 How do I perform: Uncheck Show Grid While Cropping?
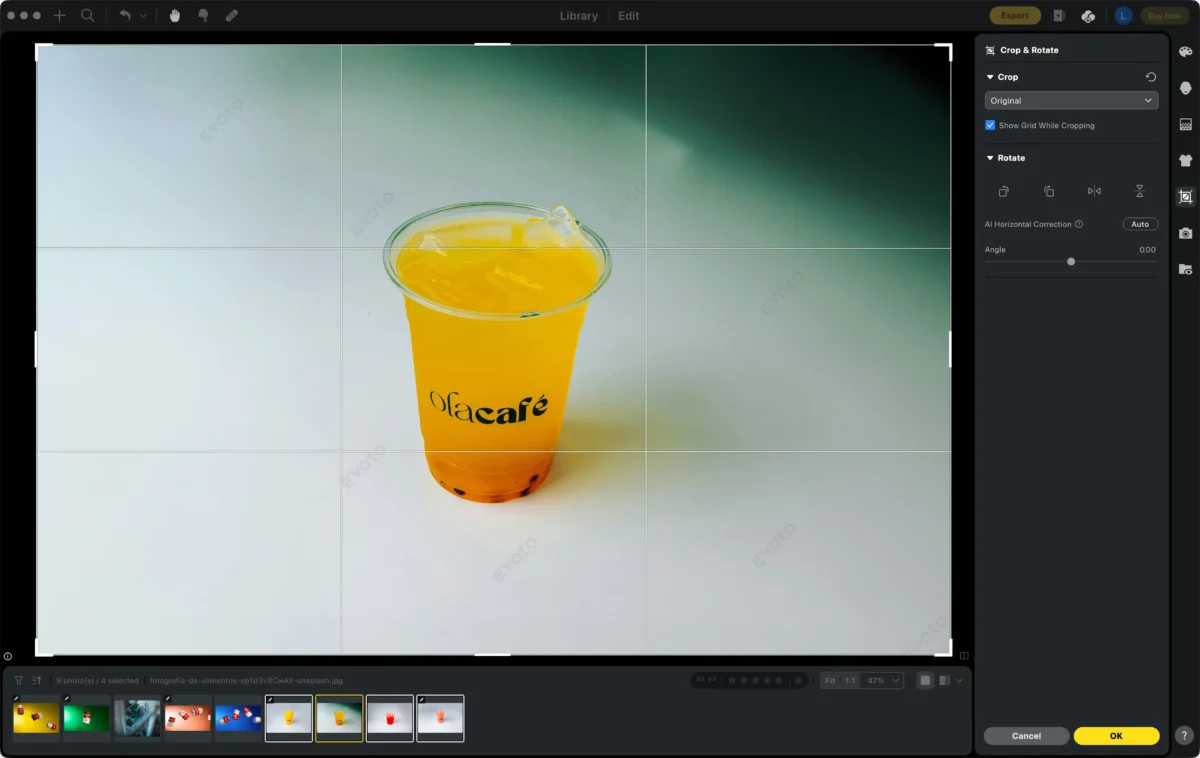(x=990, y=126)
